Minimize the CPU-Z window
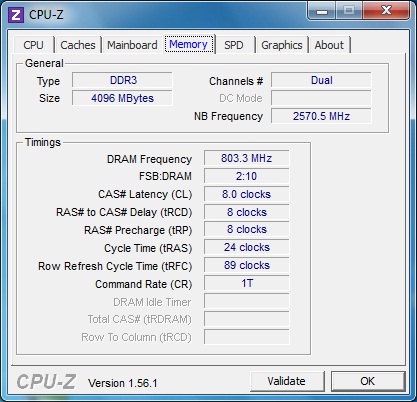The height and width of the screenshot is (402, 417). coord(321,11)
